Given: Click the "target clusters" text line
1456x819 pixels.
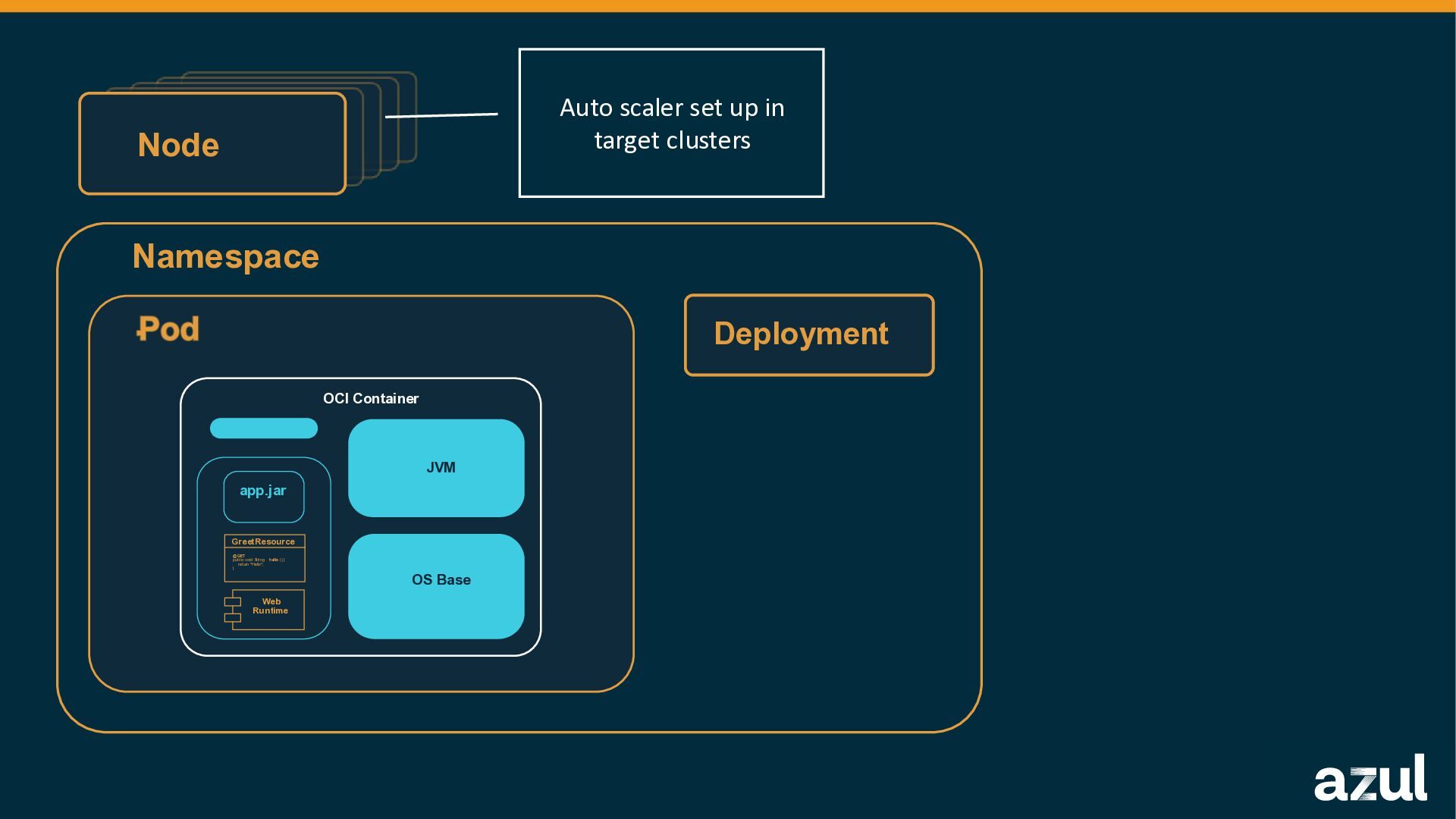Looking at the screenshot, I should tap(672, 140).
